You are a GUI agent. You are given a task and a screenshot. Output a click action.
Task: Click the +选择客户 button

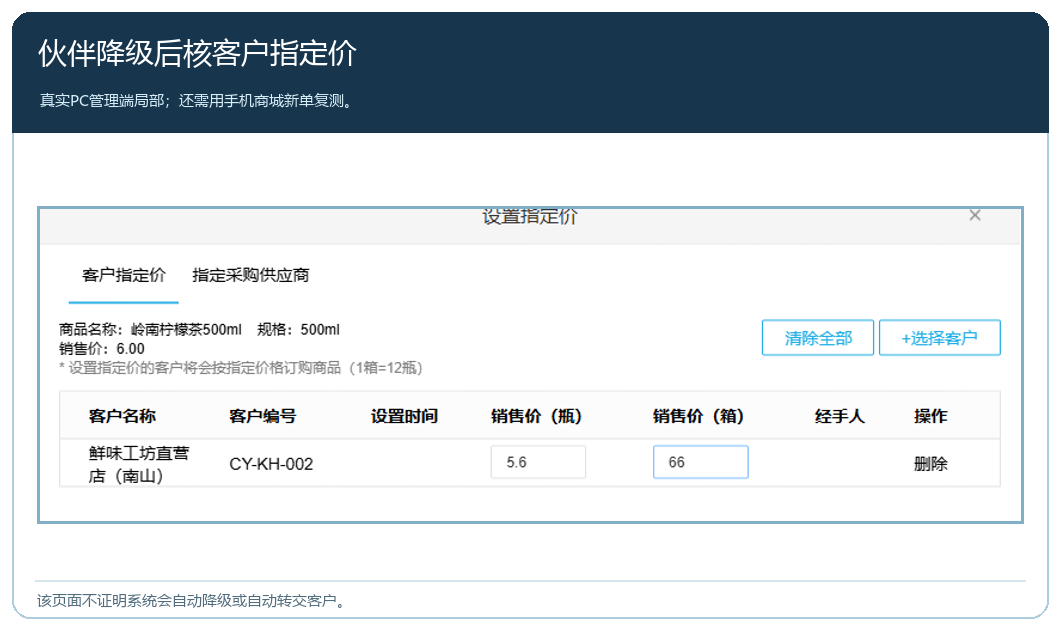coord(940,337)
